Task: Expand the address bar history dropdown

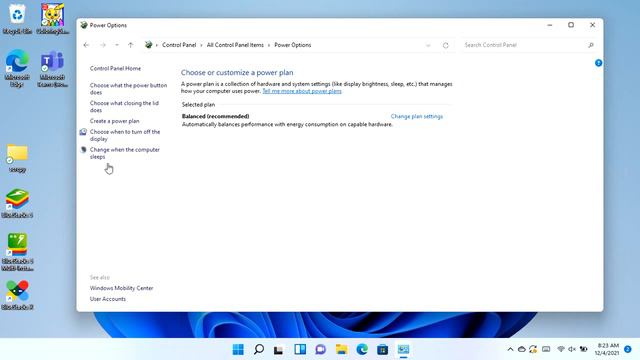Action: click(x=428, y=45)
